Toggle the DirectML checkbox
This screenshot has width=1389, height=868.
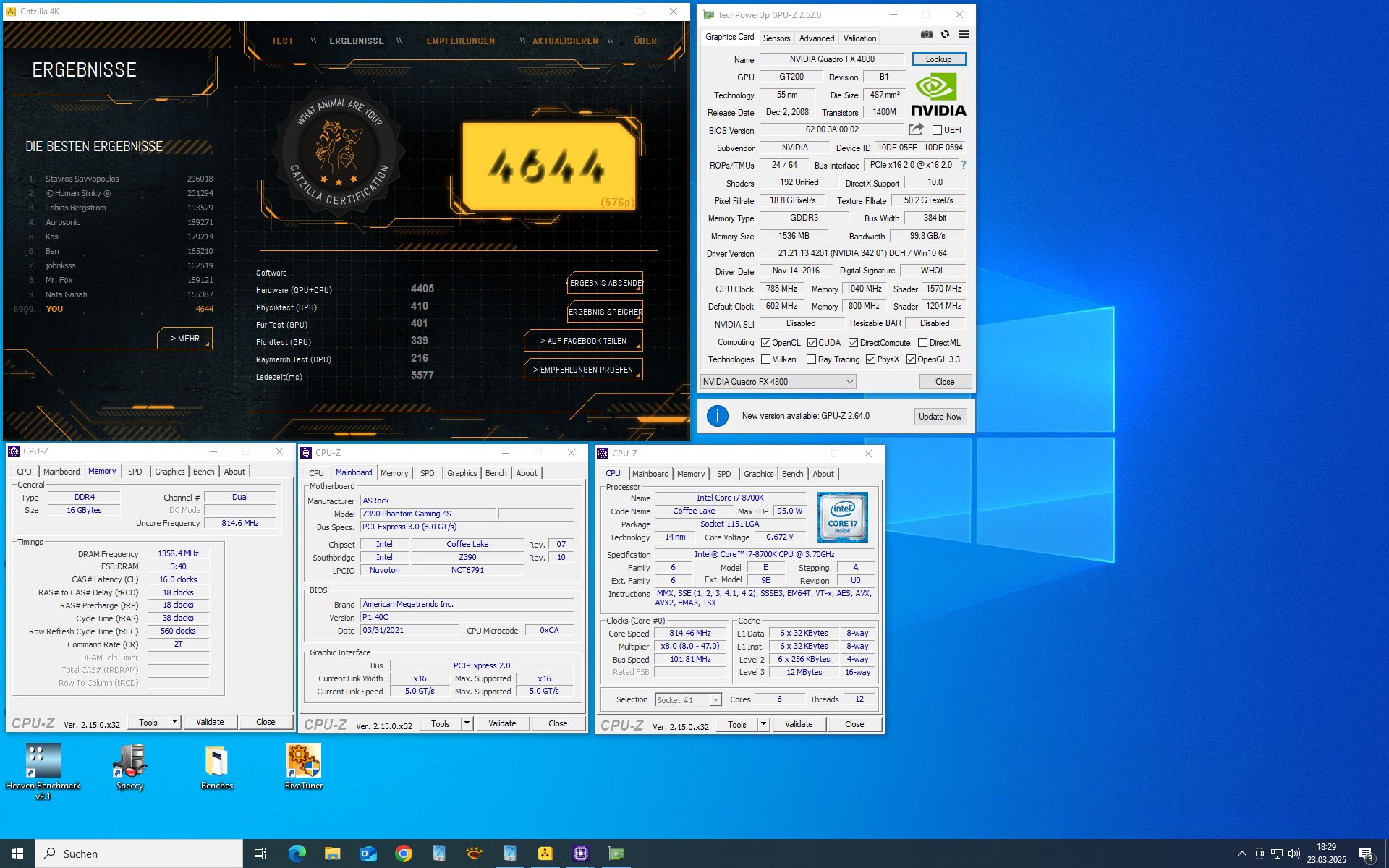922,343
